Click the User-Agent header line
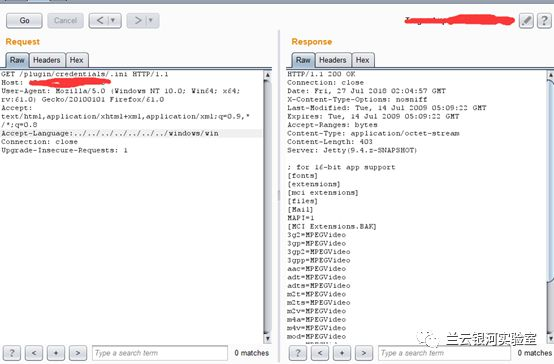The width and height of the screenshot is (554, 364). point(120,95)
